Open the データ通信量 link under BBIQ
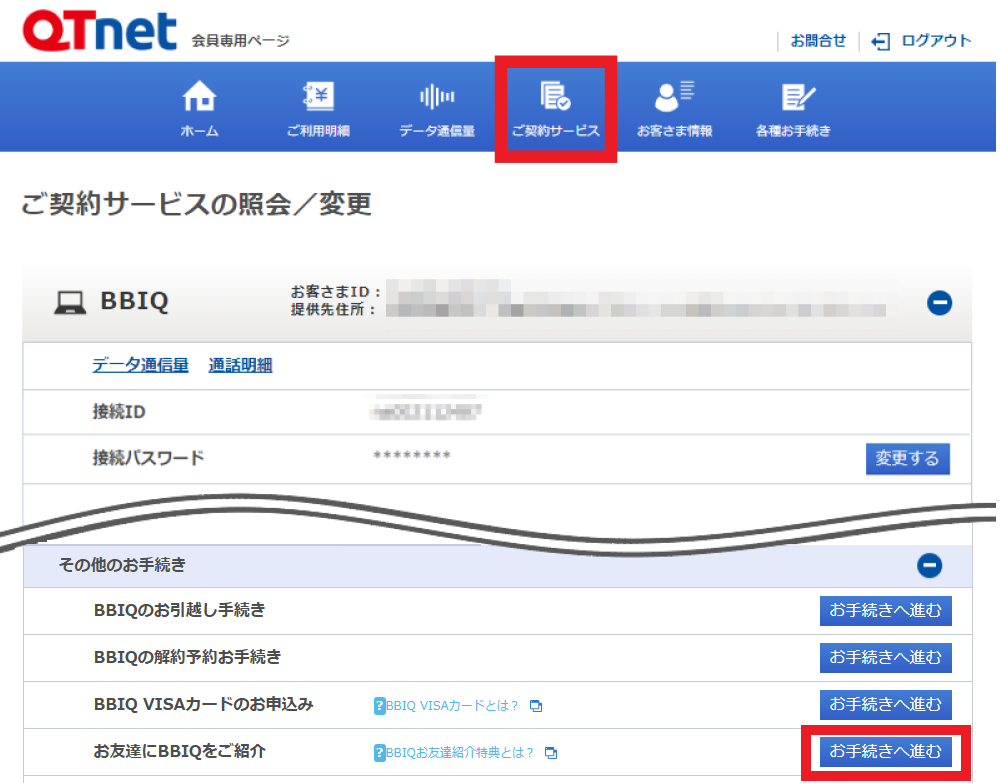This screenshot has width=1000, height=783. (x=140, y=365)
